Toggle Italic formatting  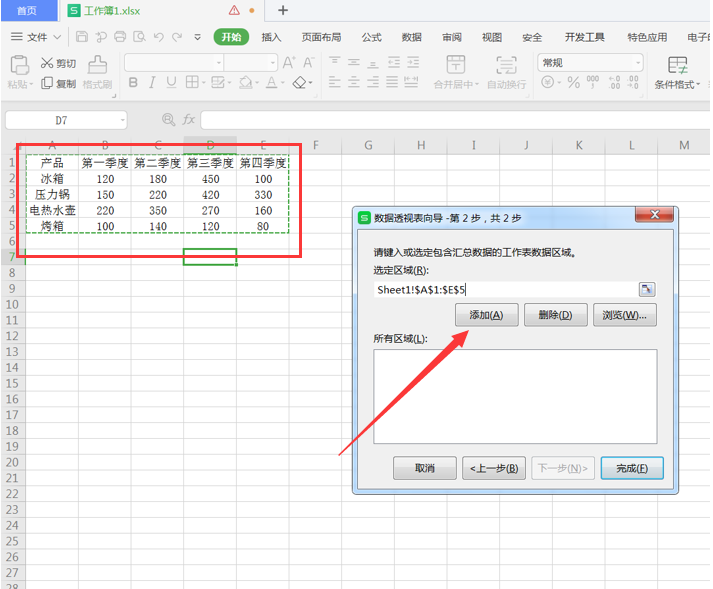pos(152,82)
